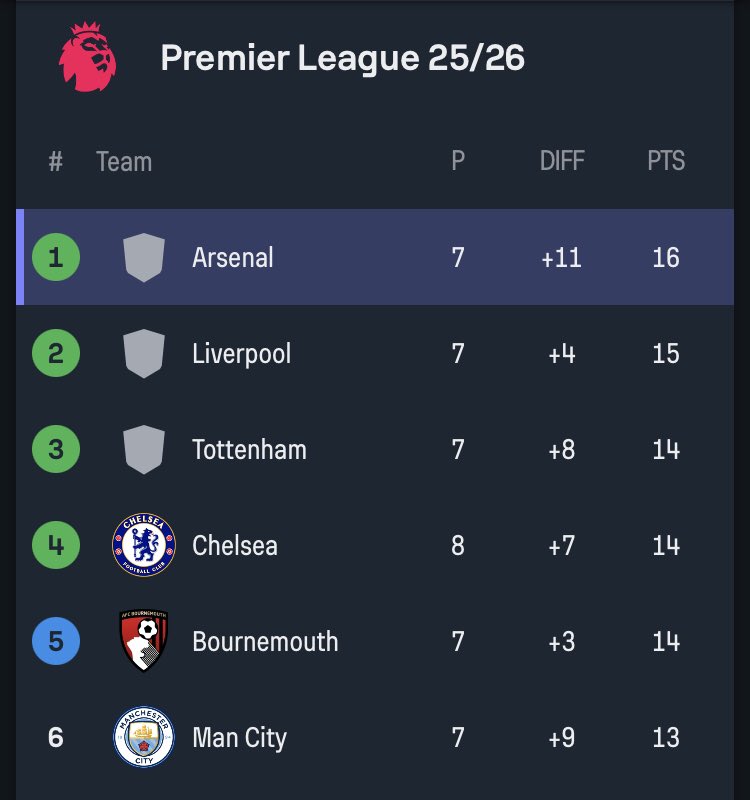Click the P matches played header
Screen dimensions: 750x800
coord(458,161)
